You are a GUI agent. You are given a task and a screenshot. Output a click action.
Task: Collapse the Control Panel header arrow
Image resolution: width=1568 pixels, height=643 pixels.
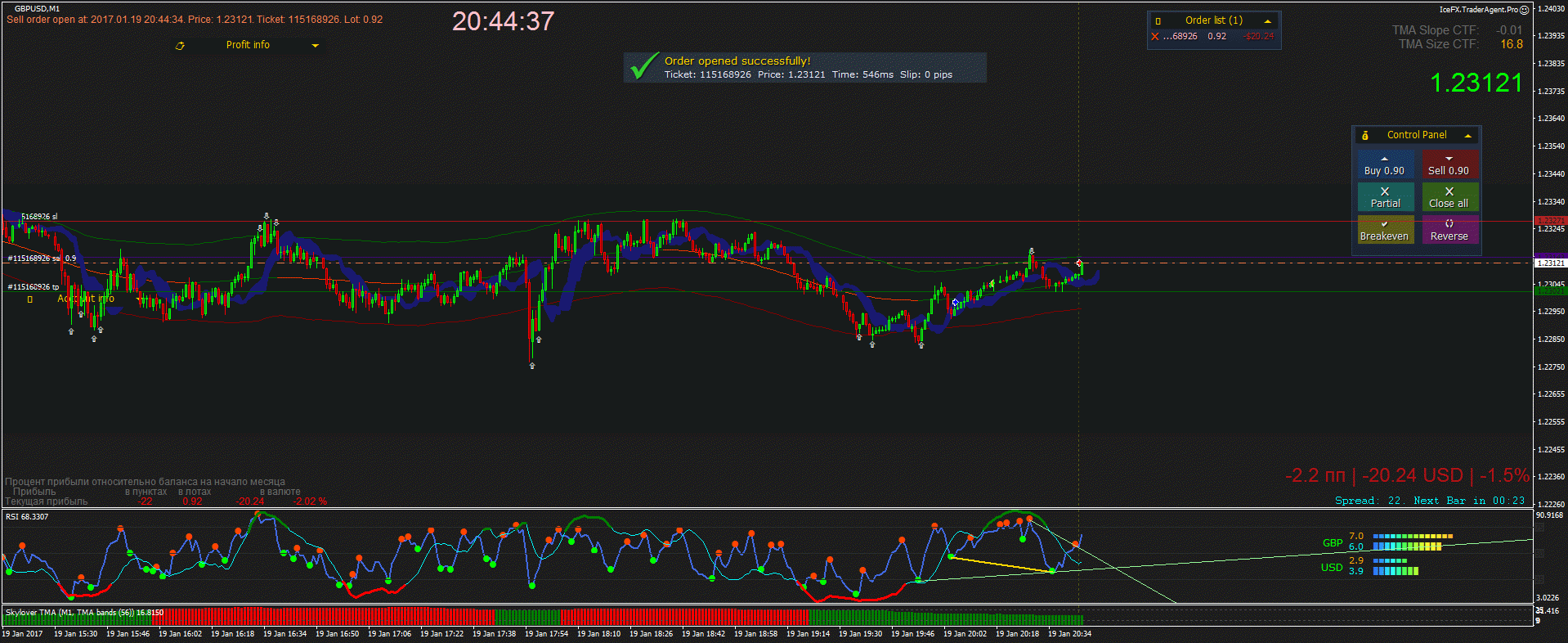1468,136
